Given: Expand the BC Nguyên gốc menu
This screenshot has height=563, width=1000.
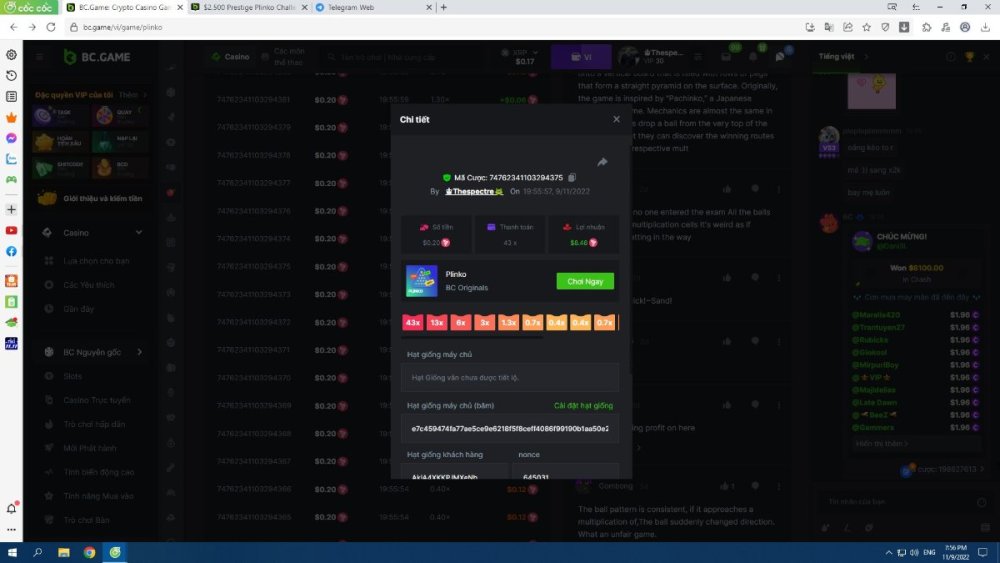Looking at the screenshot, I should (139, 352).
